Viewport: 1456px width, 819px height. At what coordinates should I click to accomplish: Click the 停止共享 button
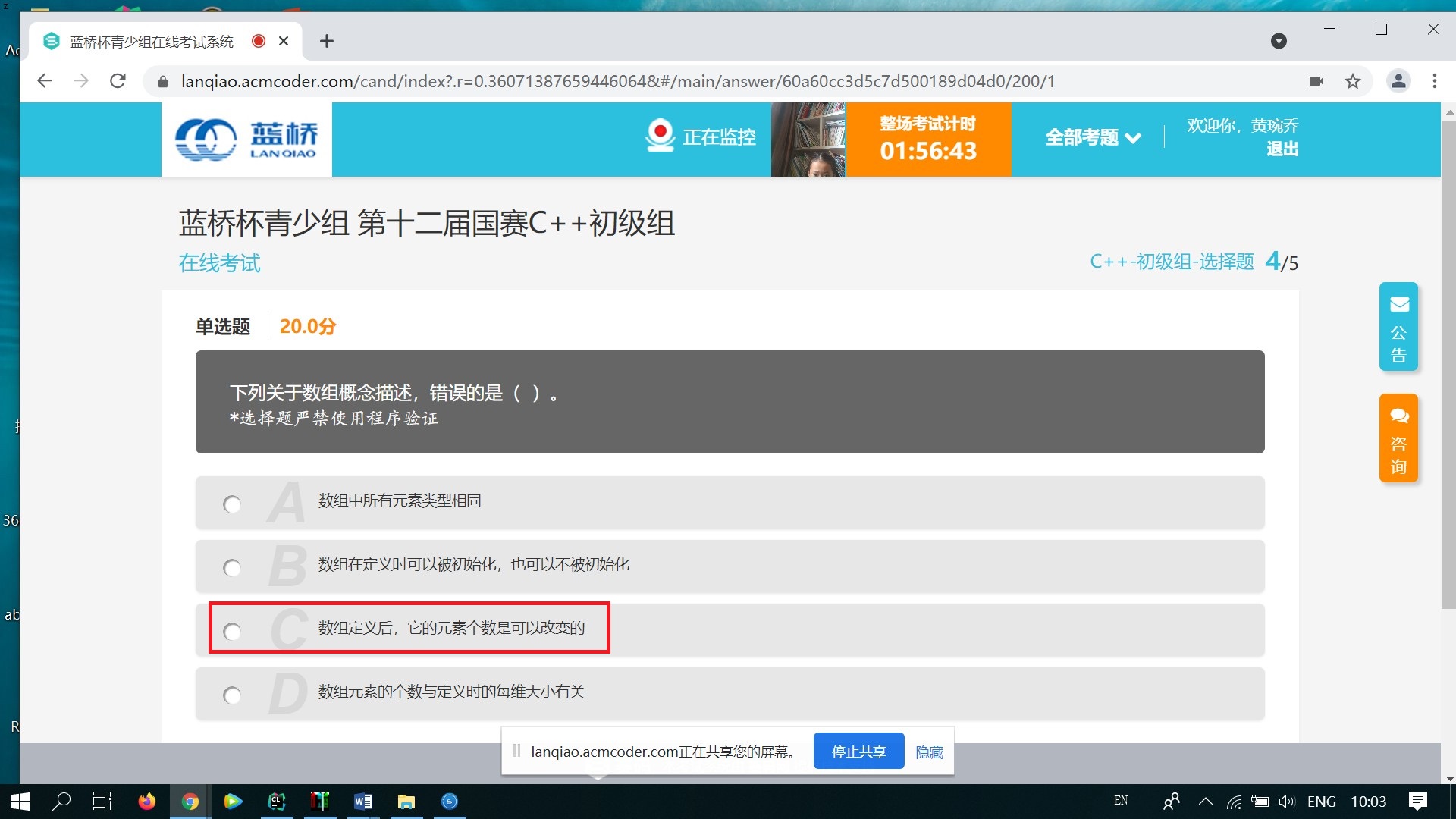click(x=858, y=751)
